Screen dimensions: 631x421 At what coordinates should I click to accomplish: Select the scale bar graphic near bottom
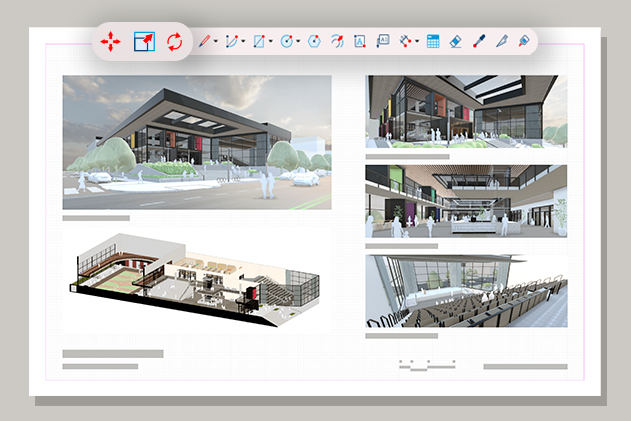click(427, 365)
